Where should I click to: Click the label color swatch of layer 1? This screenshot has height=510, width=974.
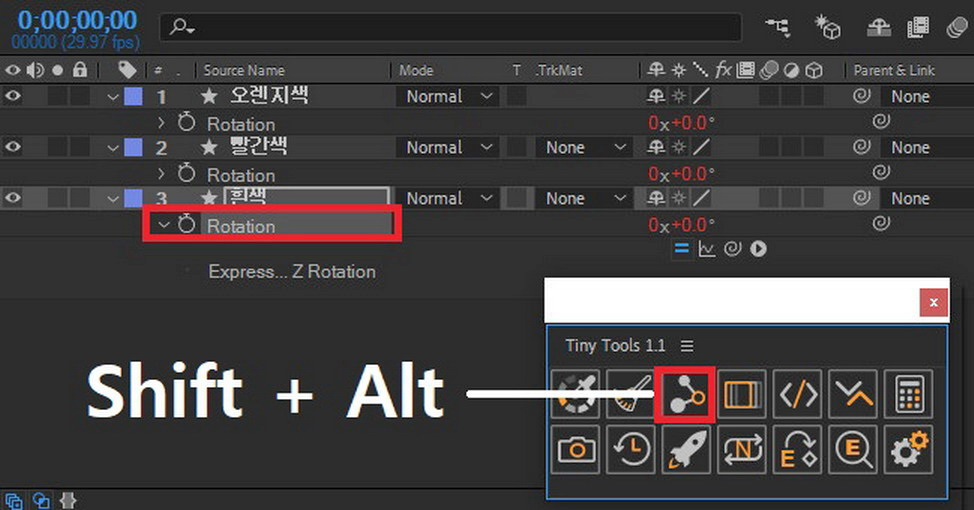pyautogui.click(x=134, y=96)
